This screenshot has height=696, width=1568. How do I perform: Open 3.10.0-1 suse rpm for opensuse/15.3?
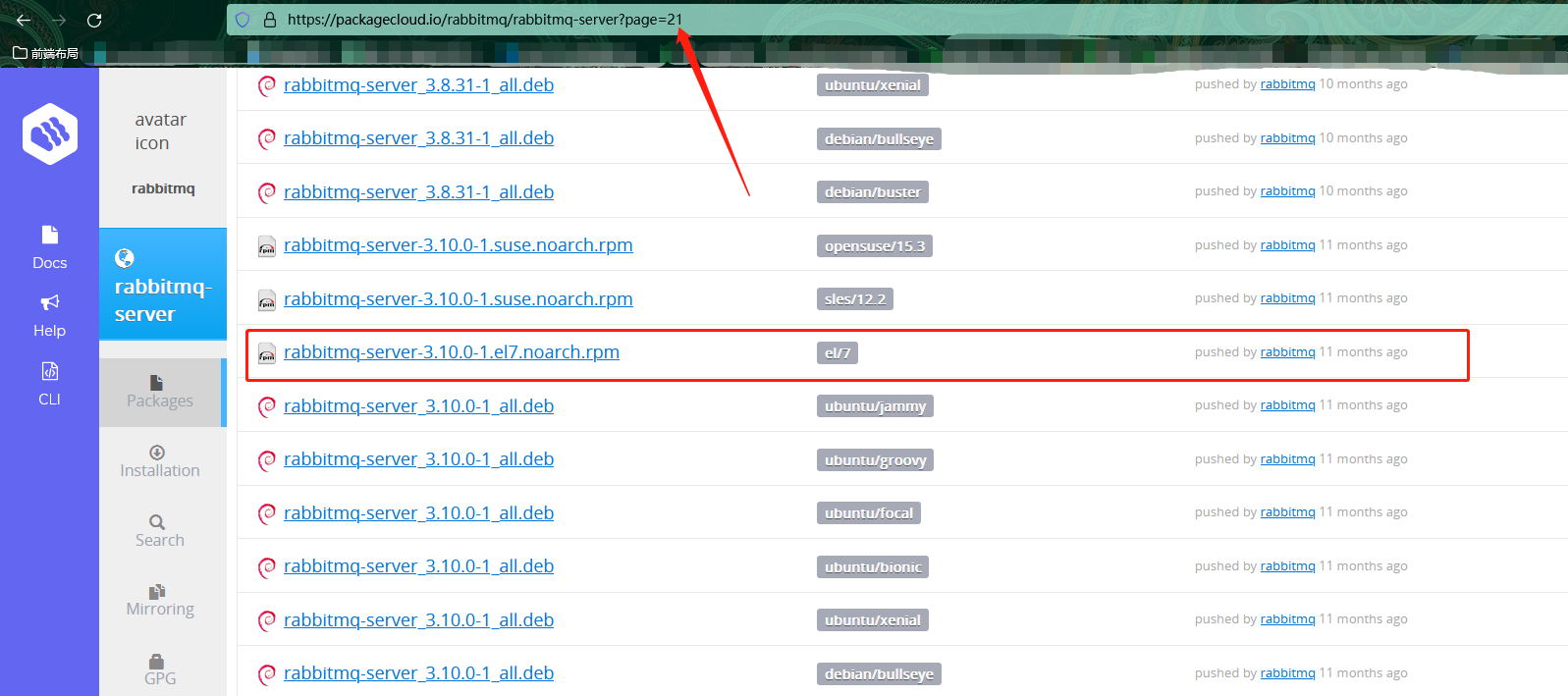click(x=458, y=245)
